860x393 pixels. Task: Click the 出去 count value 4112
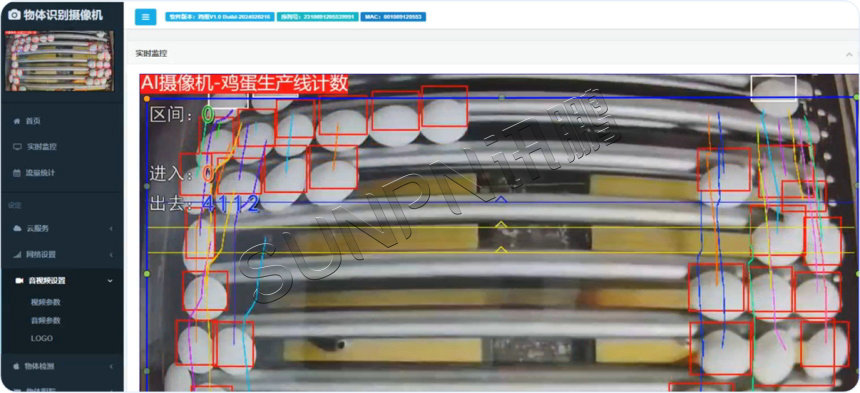230,204
